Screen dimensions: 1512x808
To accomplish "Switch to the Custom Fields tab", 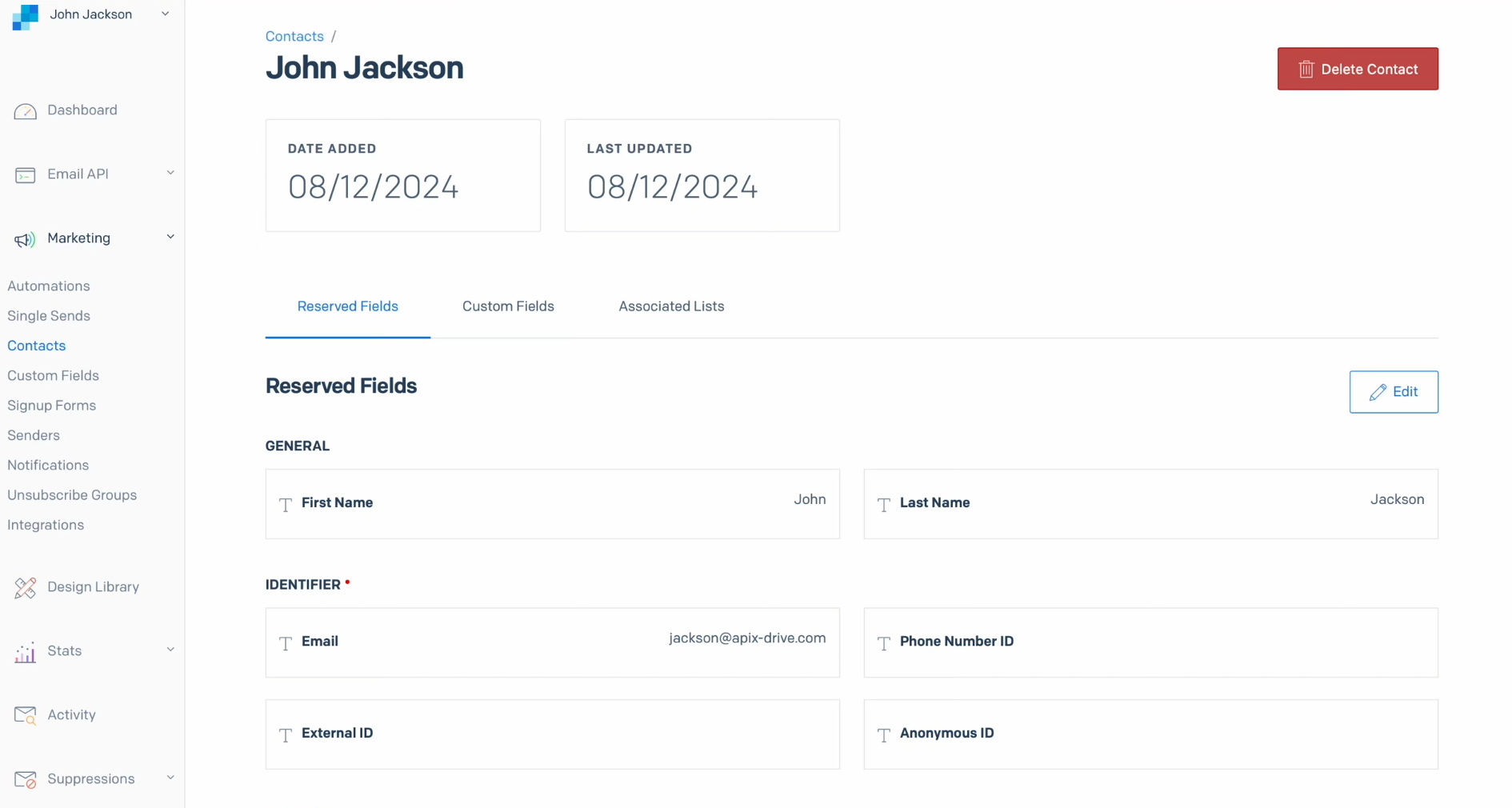I will [x=508, y=306].
